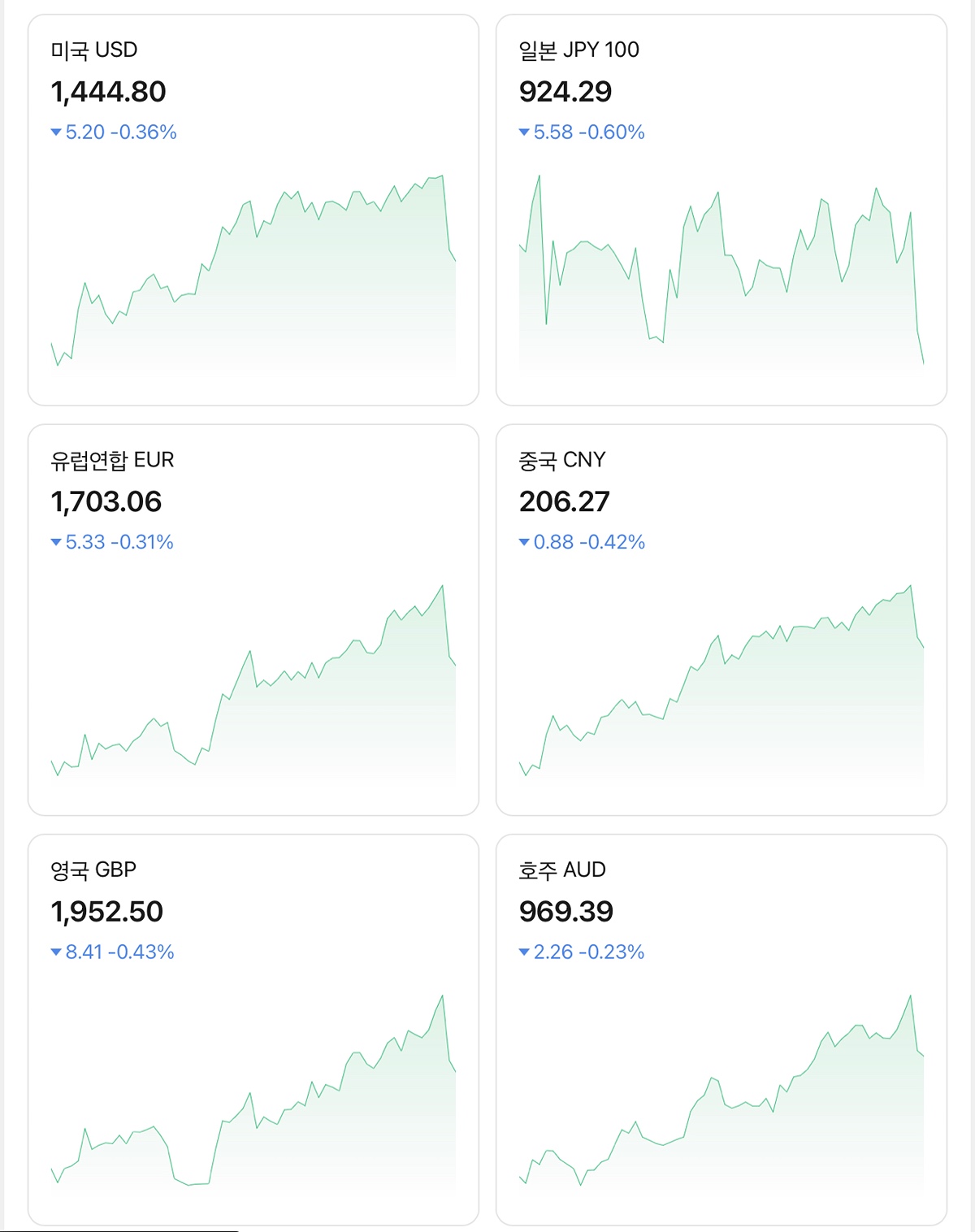Screen dimensions: 975x1232
Task: Click the down arrow beside USD change
Action: [x=56, y=132]
